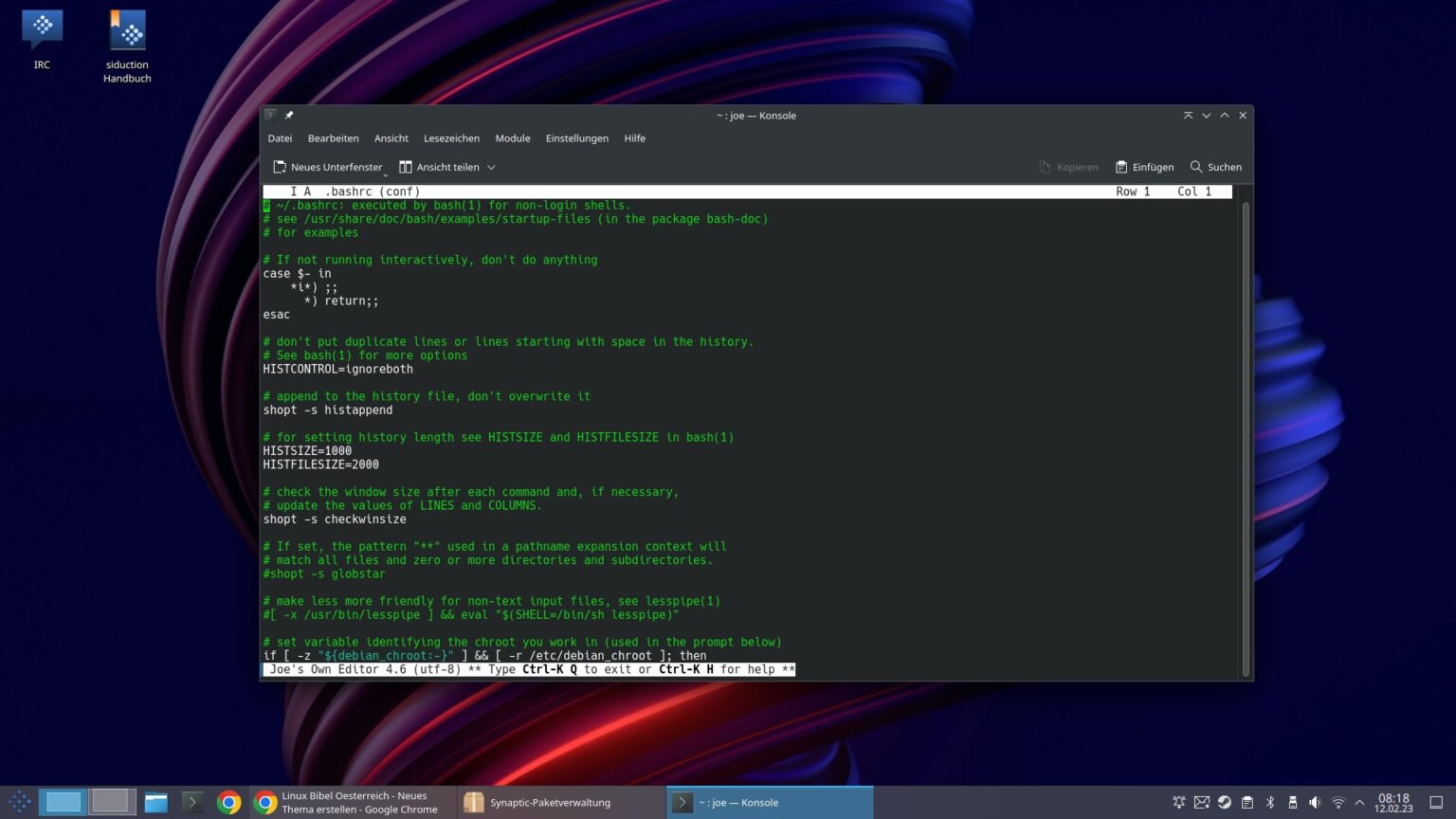
Task: Click the '#shopt -s globstar' line
Action: [324, 573]
